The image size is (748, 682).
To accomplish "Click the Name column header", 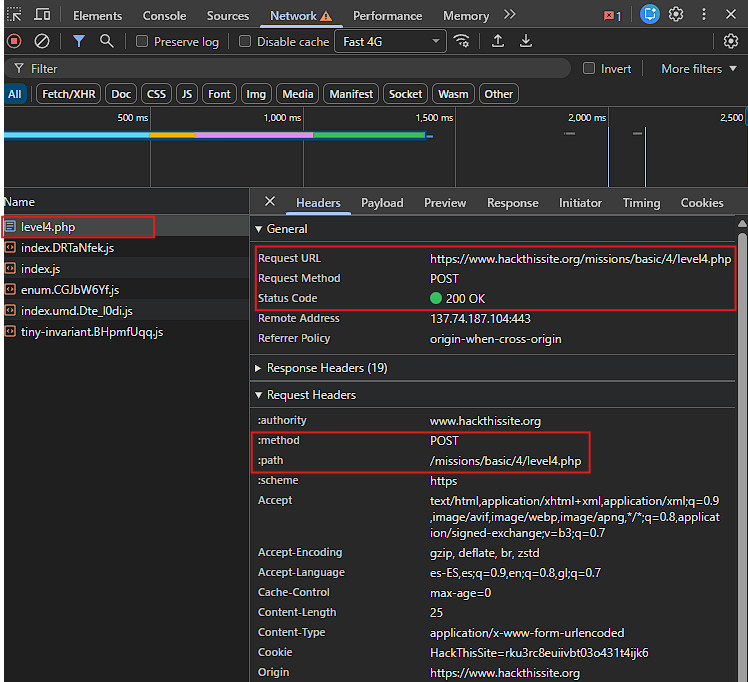I will tap(126, 202).
